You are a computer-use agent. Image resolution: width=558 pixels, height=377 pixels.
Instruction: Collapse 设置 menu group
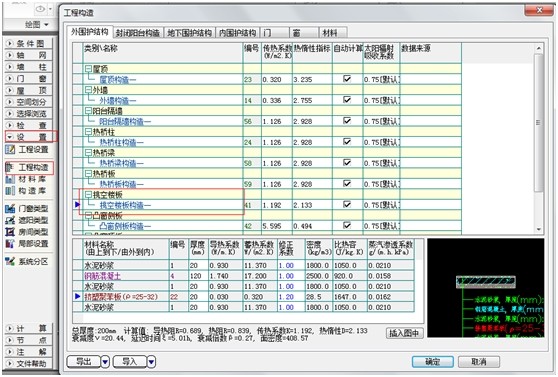pos(28,137)
